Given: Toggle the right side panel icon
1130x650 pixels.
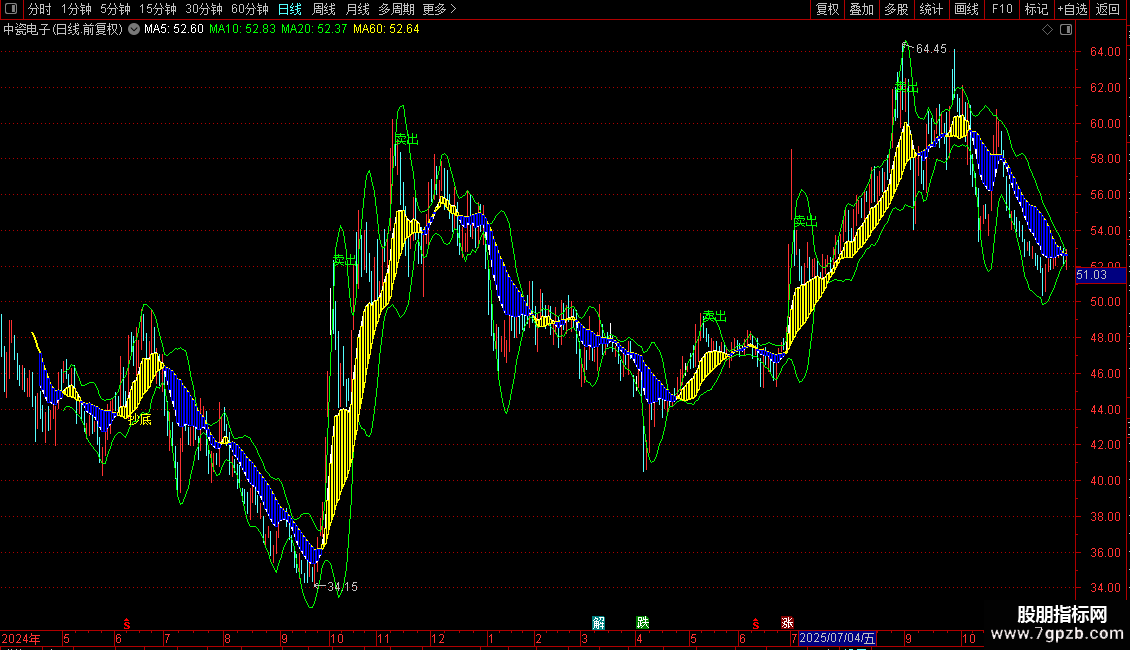Looking at the screenshot, I should [x=1066, y=30].
